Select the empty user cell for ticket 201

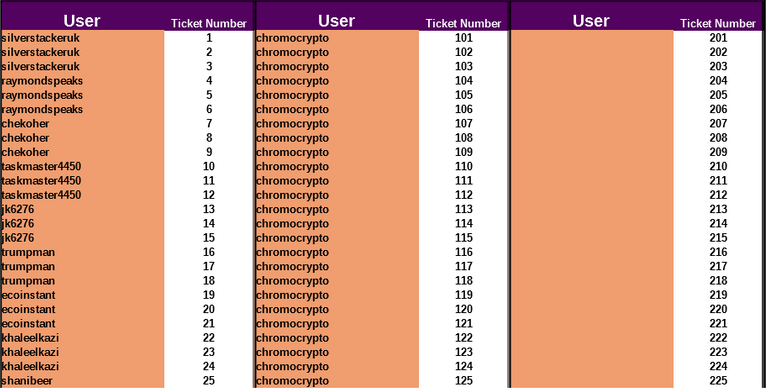(x=592, y=38)
